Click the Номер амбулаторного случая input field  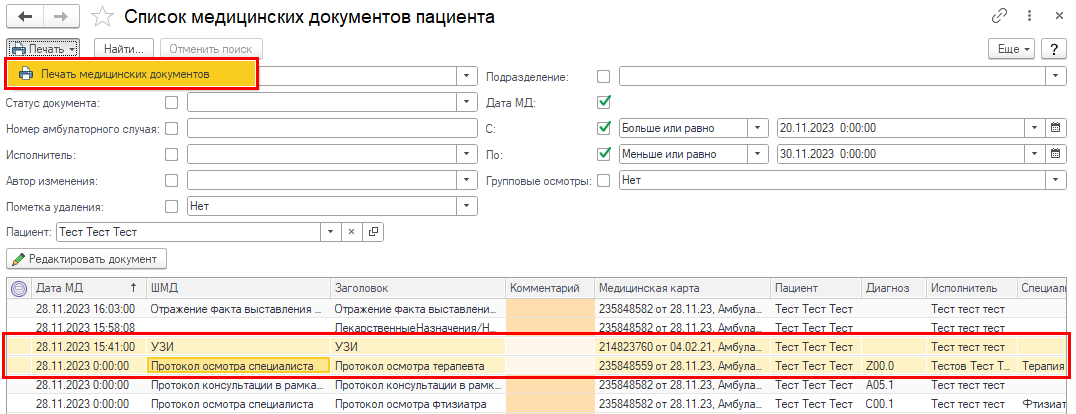(332, 128)
